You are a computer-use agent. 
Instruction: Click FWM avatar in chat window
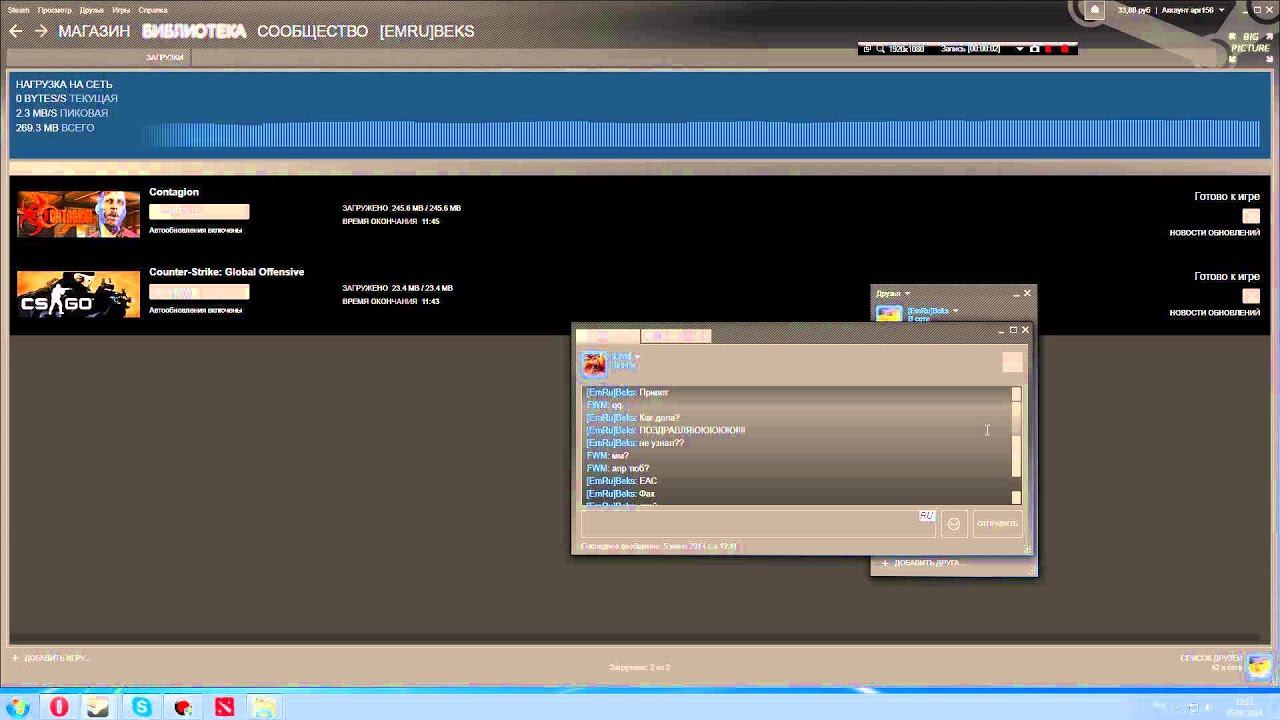594,363
